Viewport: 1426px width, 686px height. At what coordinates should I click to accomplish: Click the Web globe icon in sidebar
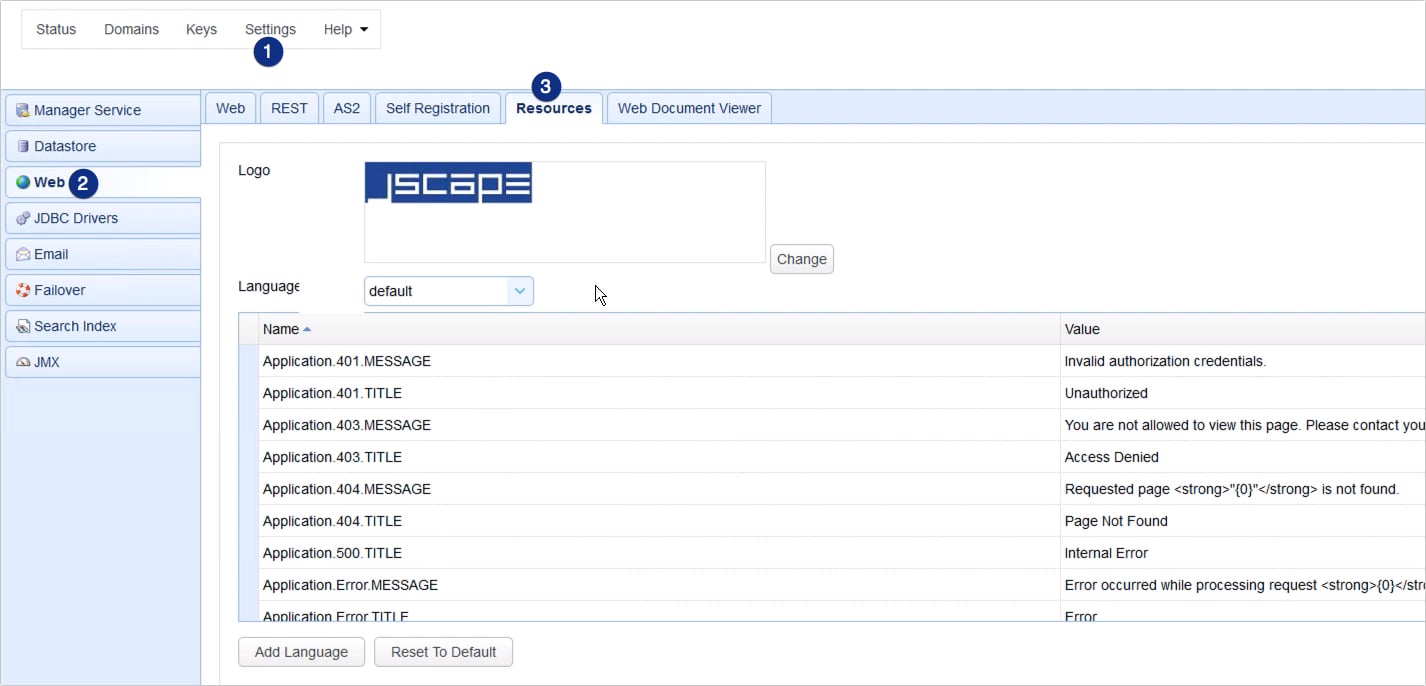23,182
